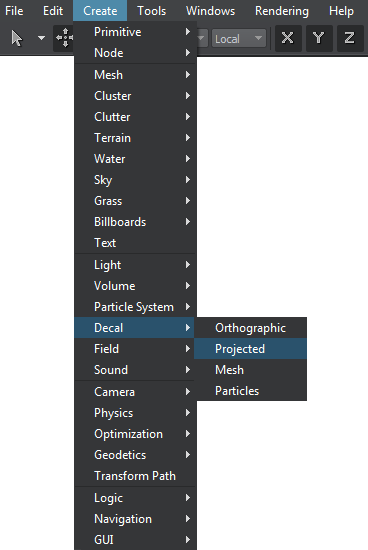Expand the Particle System submenu
Viewport: 368px width, 550px height.
135,307
